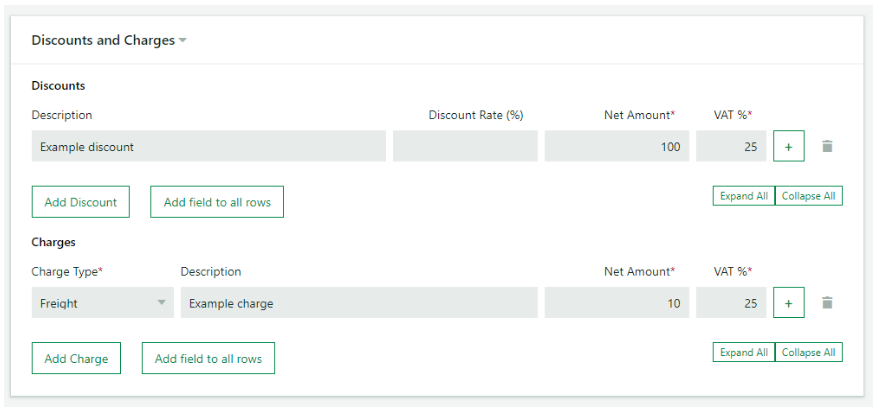The width and height of the screenshot is (880, 408).
Task: Collapse All rows in the Discounts section
Action: coord(809,196)
